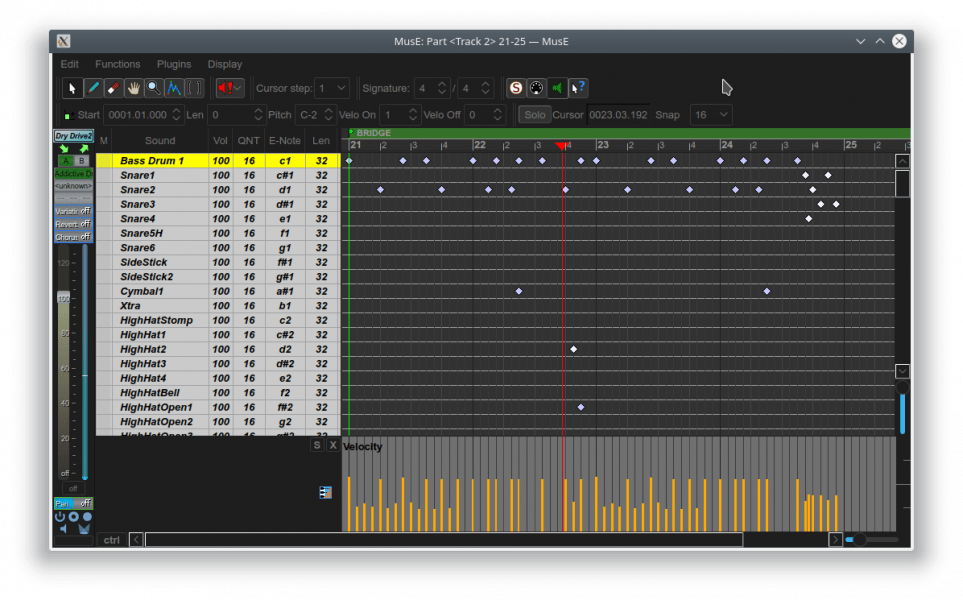963x600 pixels.
Task: Toggle the Chorus off control
Action: coord(73,237)
